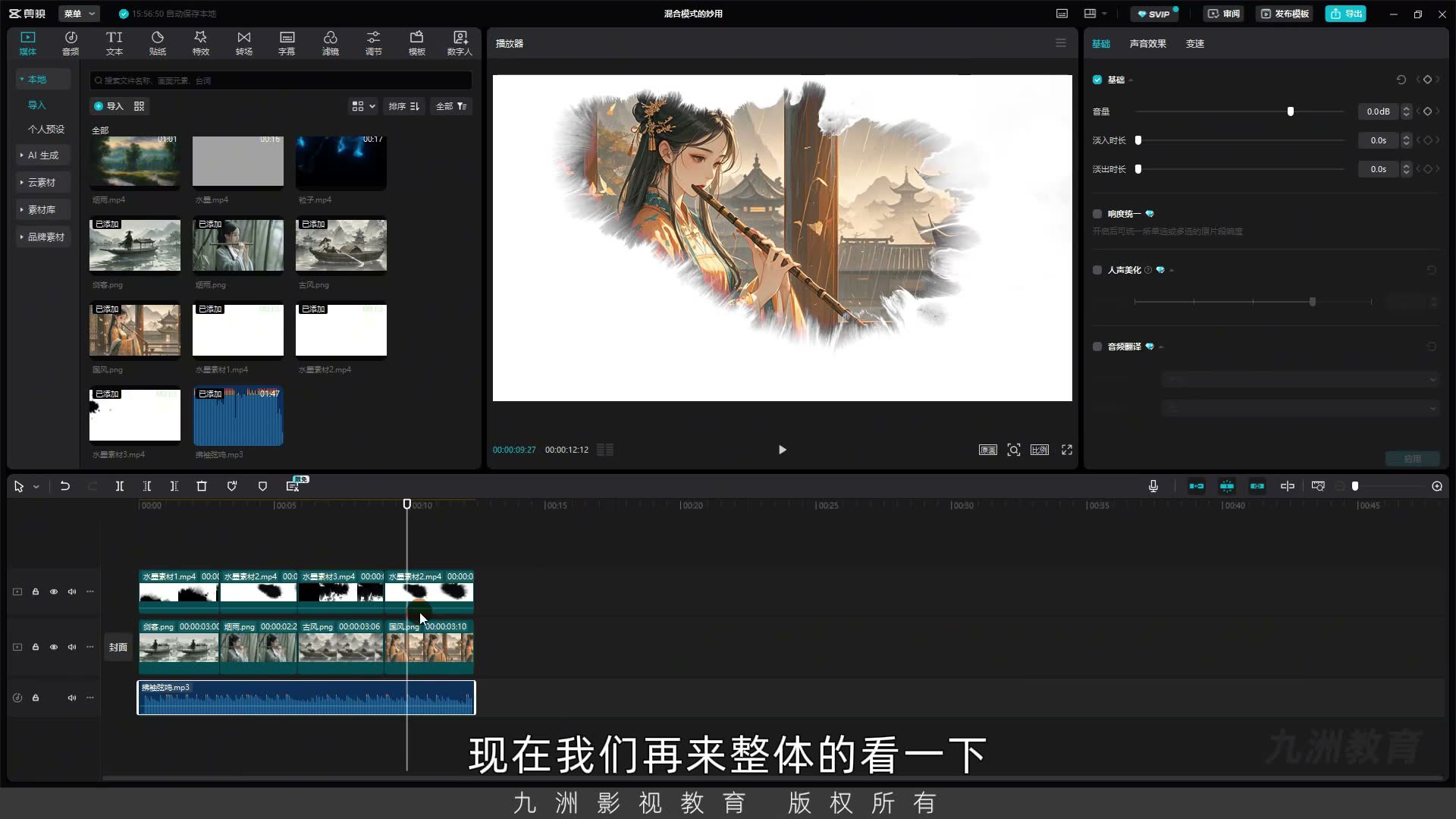Open the 全部 filter dropdown
Screen dimensions: 1456x819
click(451, 106)
